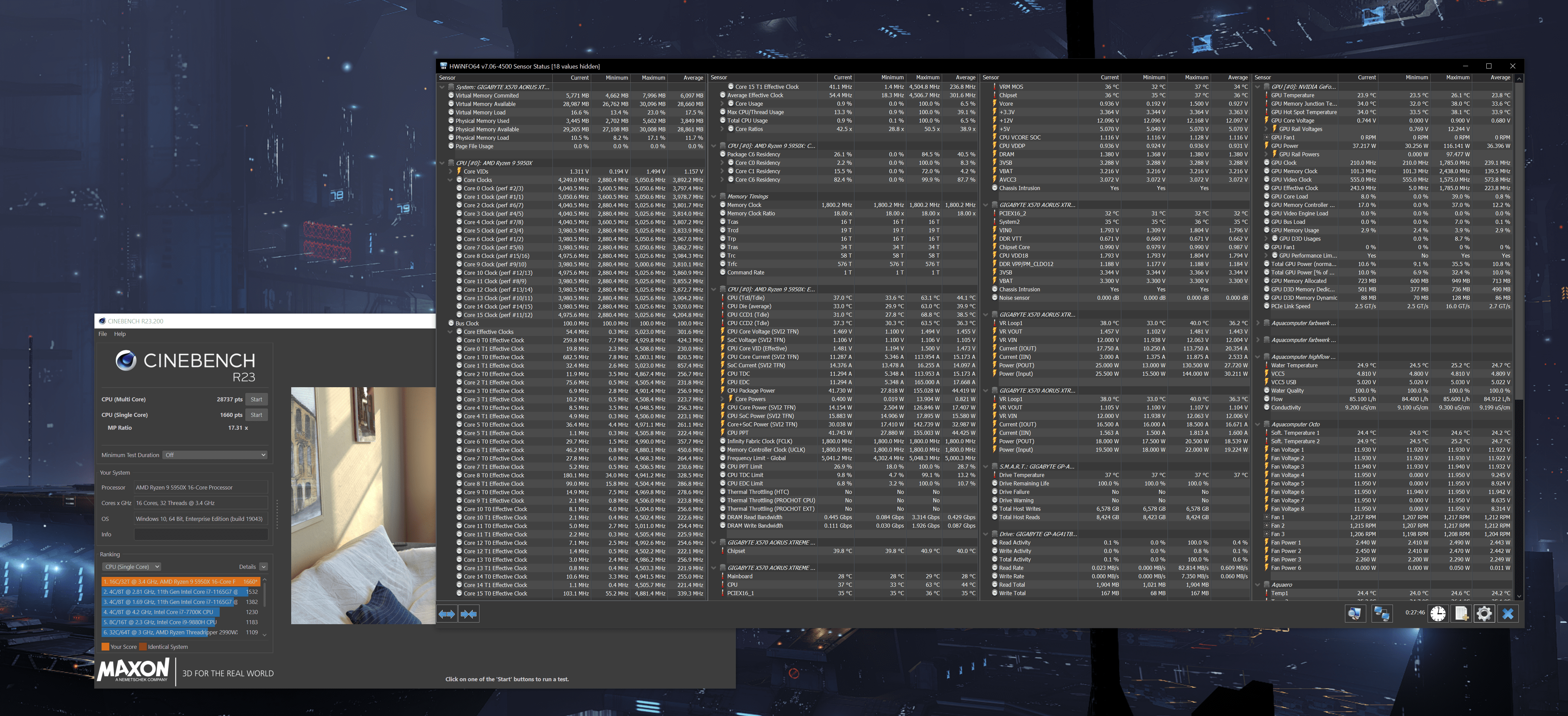Click the VRM MOS temperature icon

click(x=995, y=86)
